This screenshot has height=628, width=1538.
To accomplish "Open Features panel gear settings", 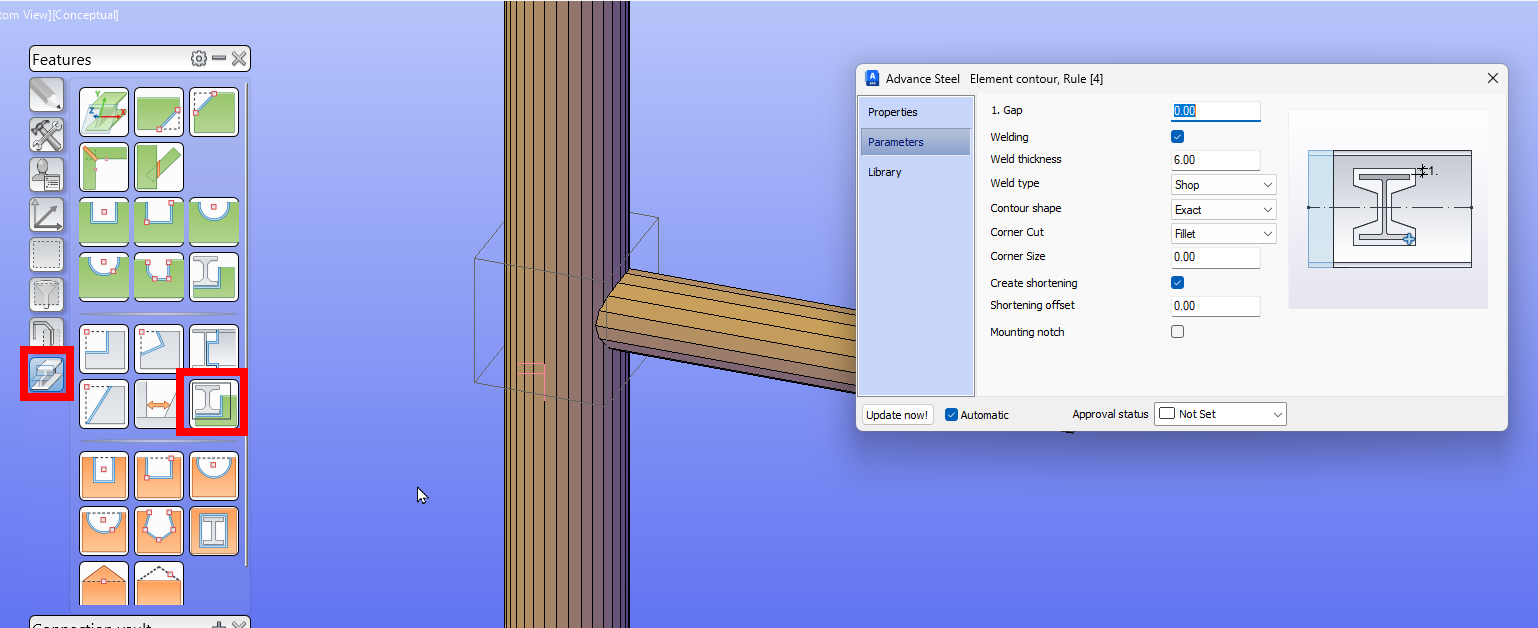I will 199,59.
